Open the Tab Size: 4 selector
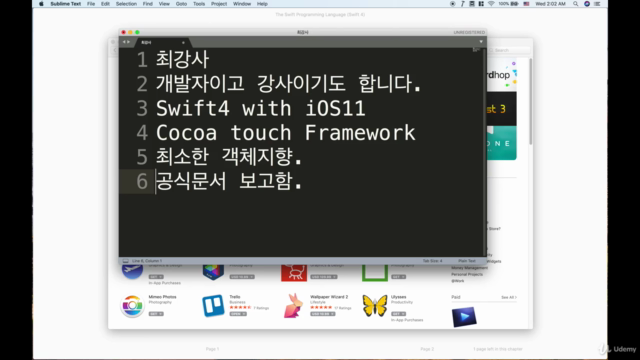The image size is (640, 360). pos(432,261)
